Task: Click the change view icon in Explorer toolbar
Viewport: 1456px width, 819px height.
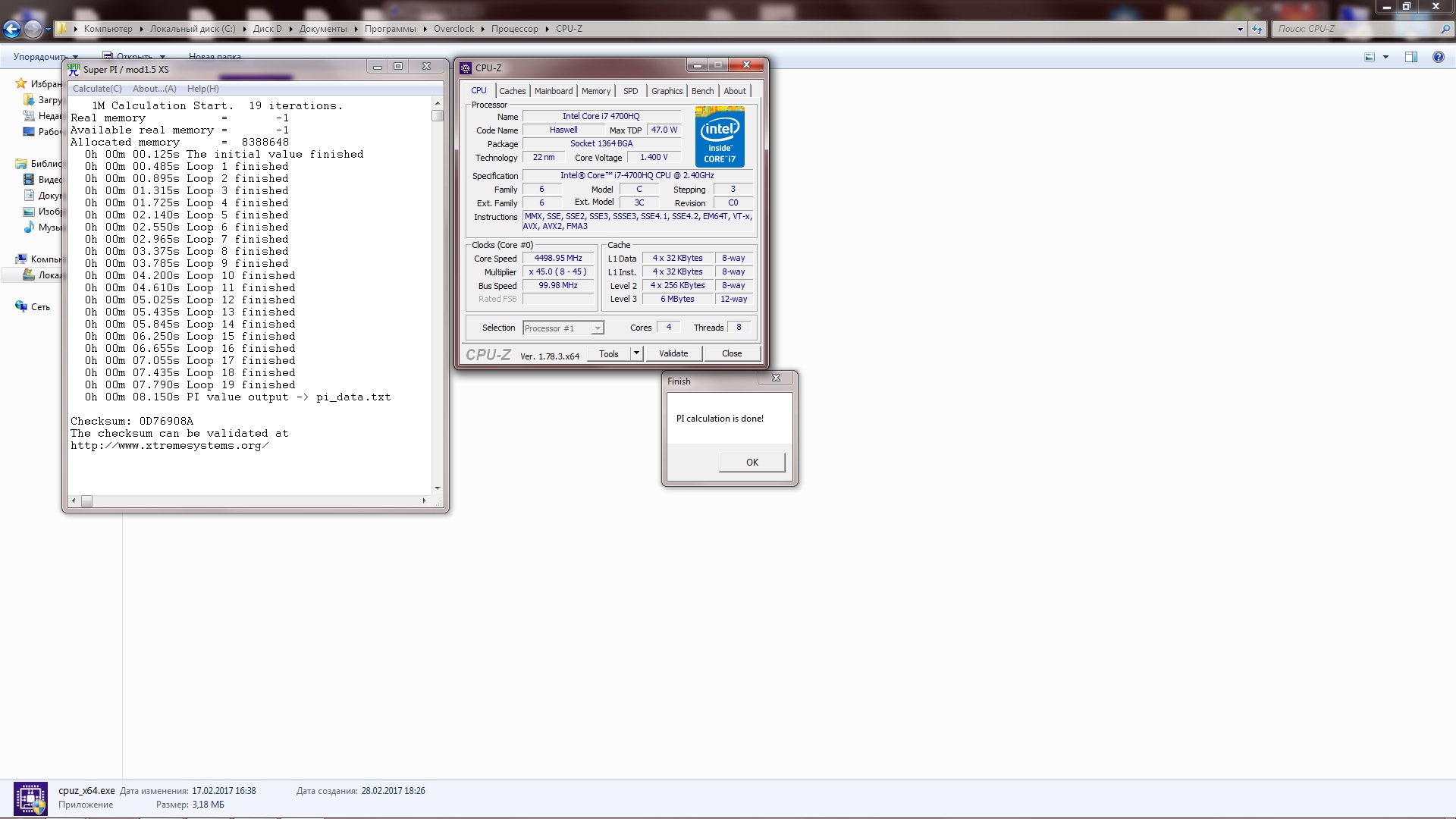Action: (1370, 57)
